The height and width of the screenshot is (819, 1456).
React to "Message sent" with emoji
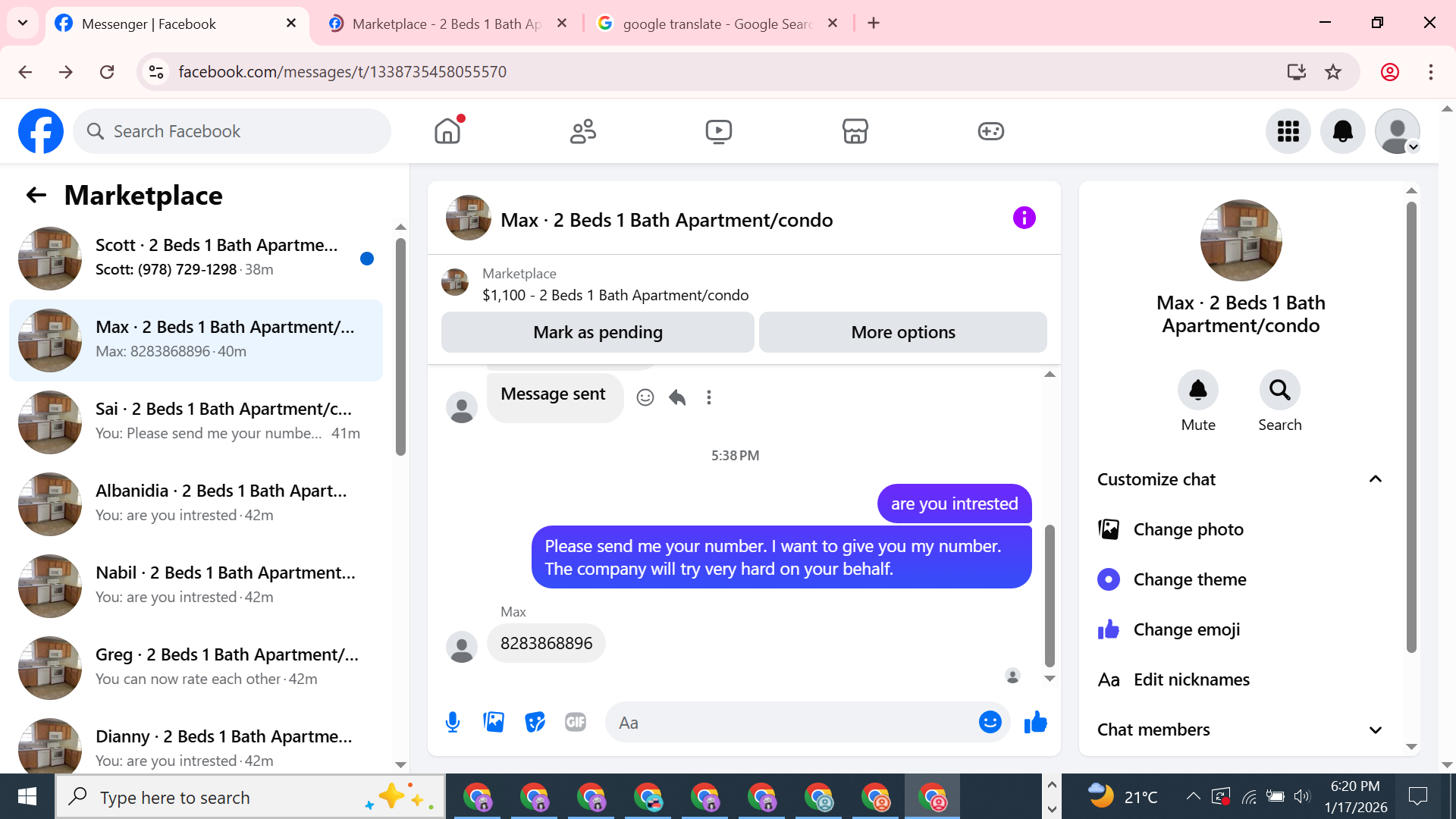(645, 397)
